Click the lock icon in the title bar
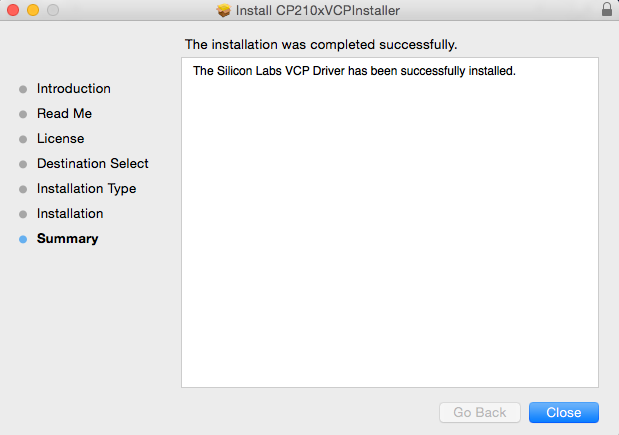Image resolution: width=619 pixels, height=435 pixels. [x=607, y=10]
